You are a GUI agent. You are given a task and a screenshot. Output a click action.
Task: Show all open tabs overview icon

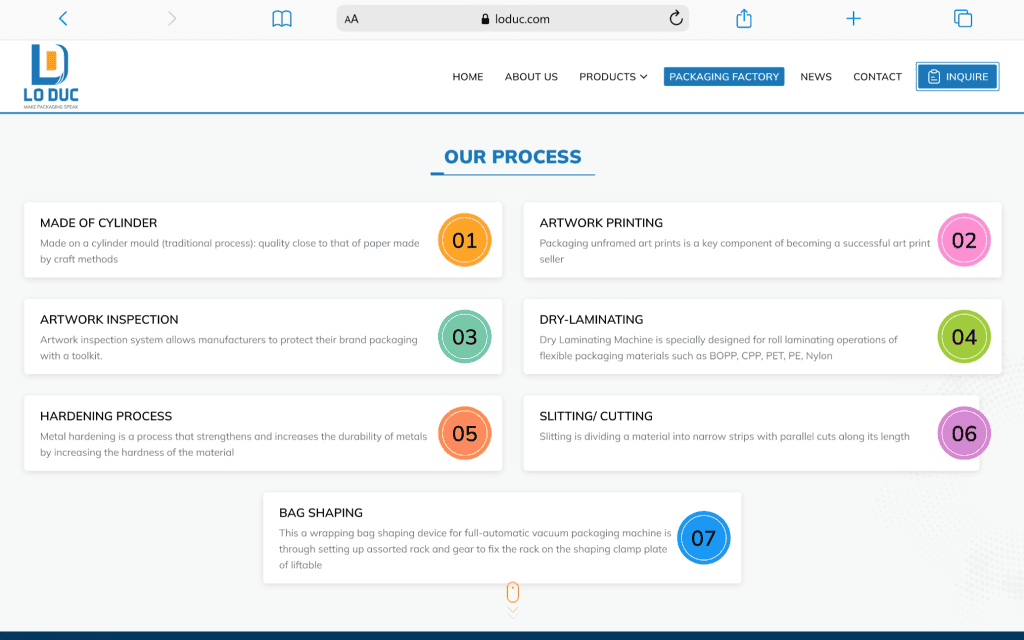click(963, 18)
